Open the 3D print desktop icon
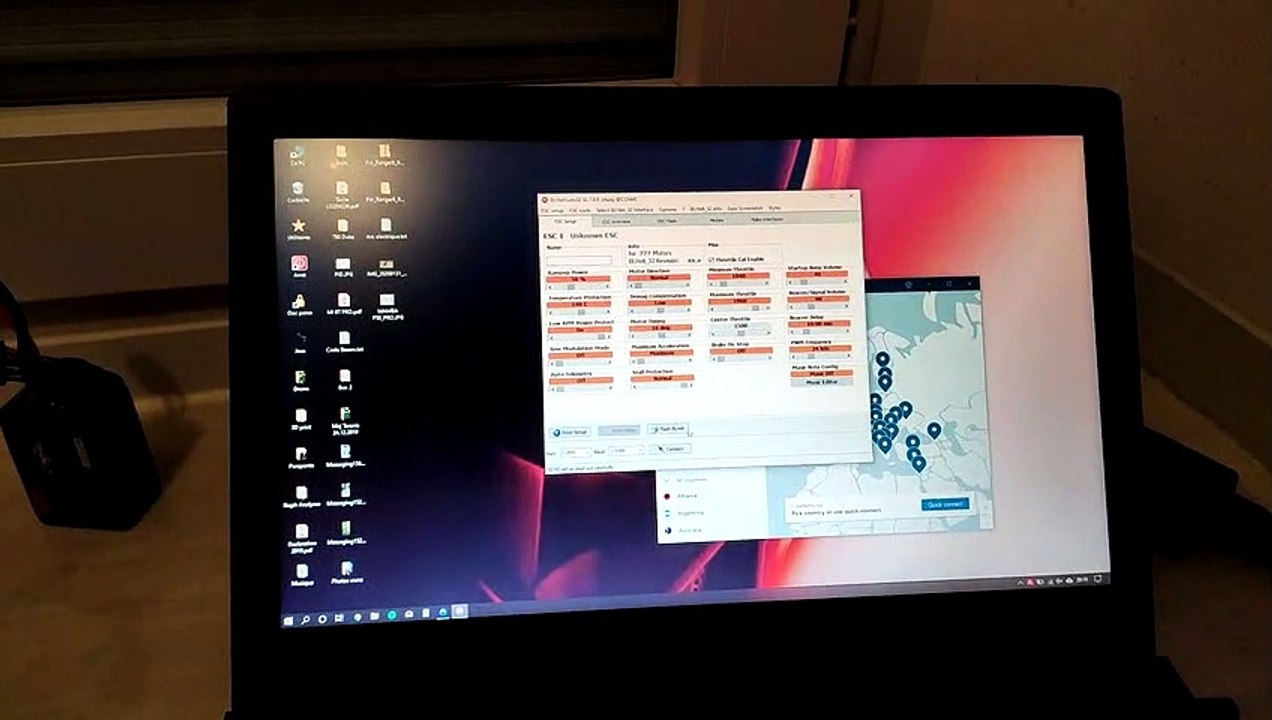Screen dimensions: 1272x720 pos(300,420)
